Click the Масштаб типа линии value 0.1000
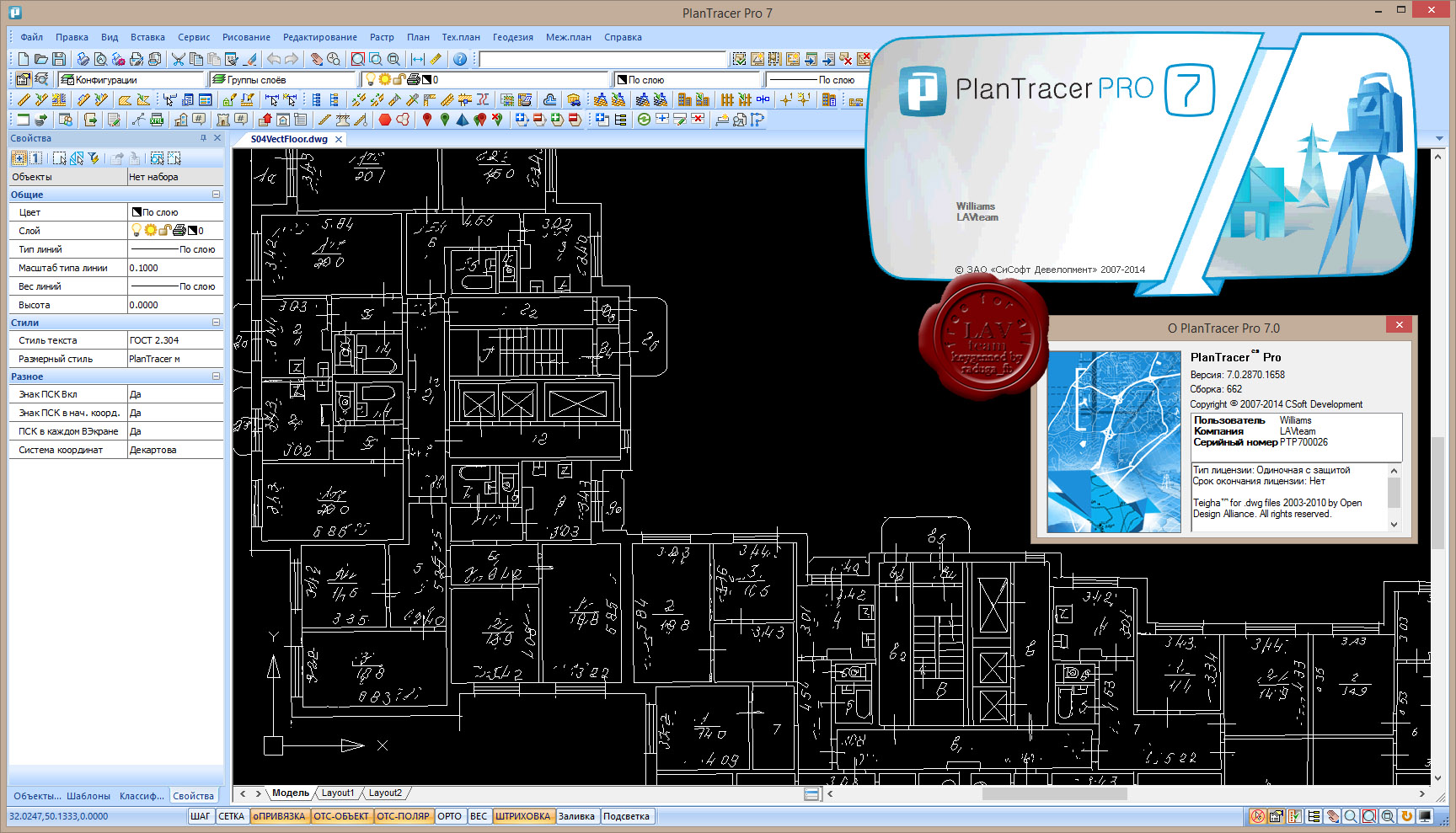Viewport: 1456px width, 833px height. (x=175, y=268)
